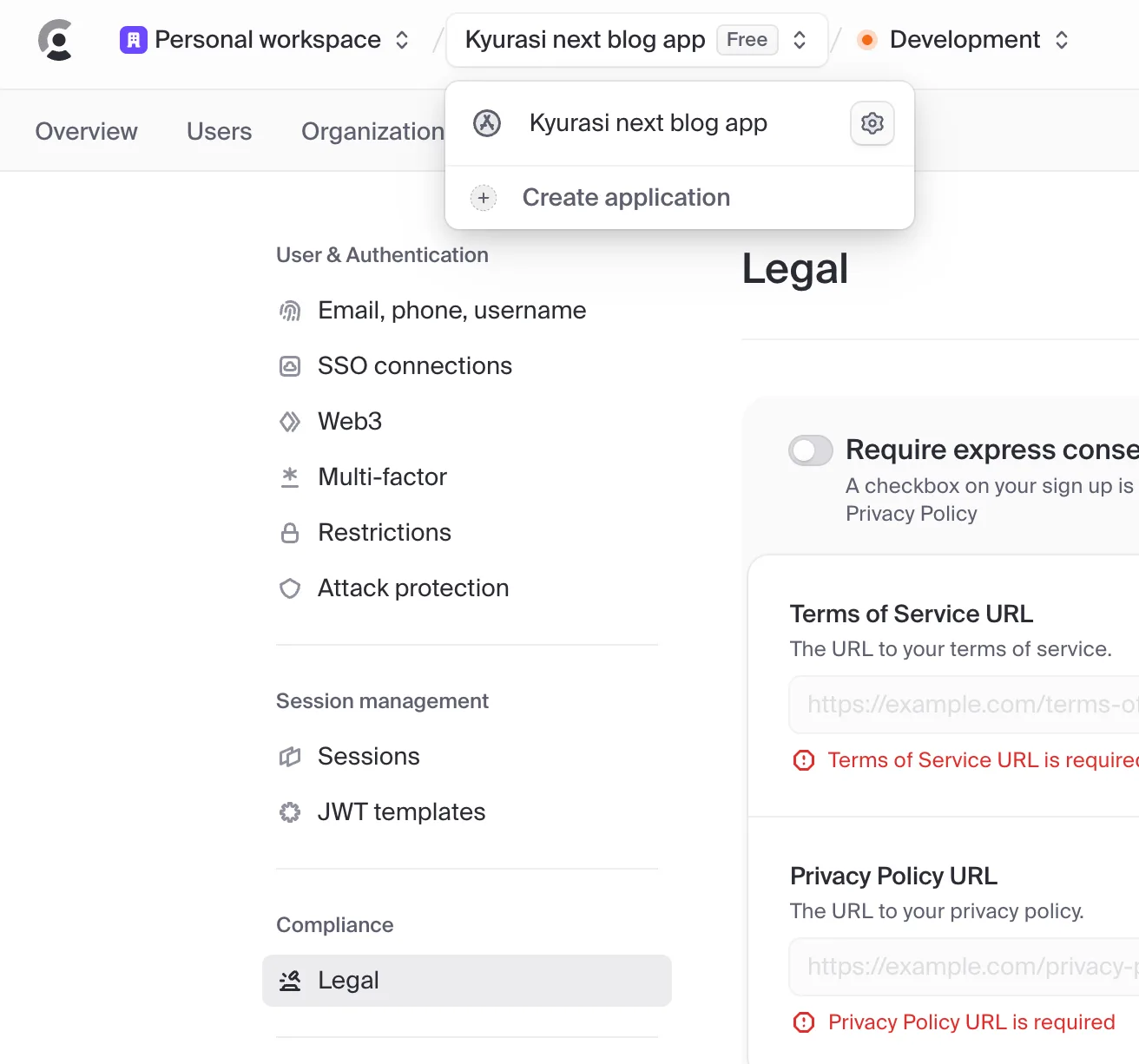Expand the Personal workspace switcher
The width and height of the screenshot is (1139, 1064).
[265, 40]
